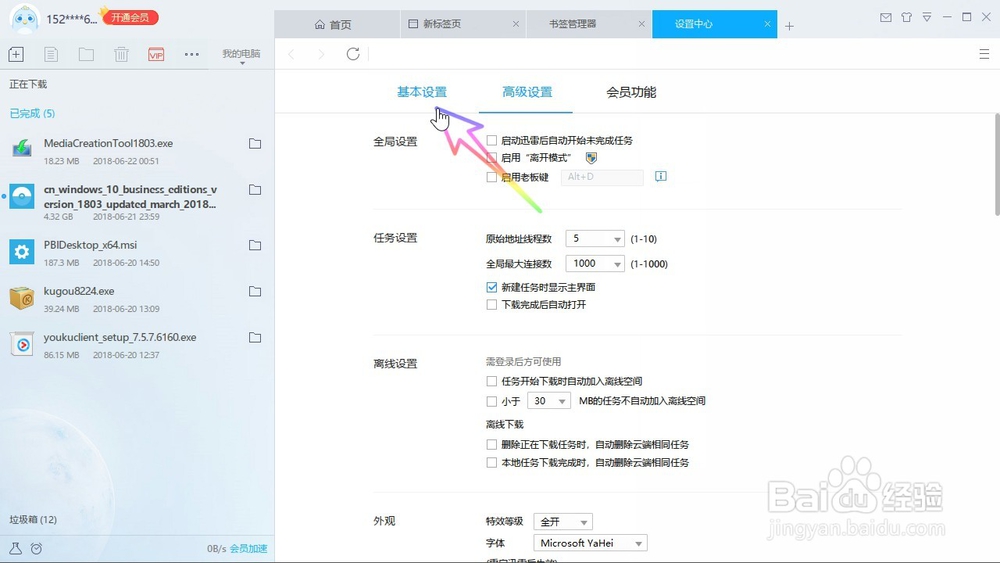Close the 新标签页 tab

pyautogui.click(x=515, y=24)
